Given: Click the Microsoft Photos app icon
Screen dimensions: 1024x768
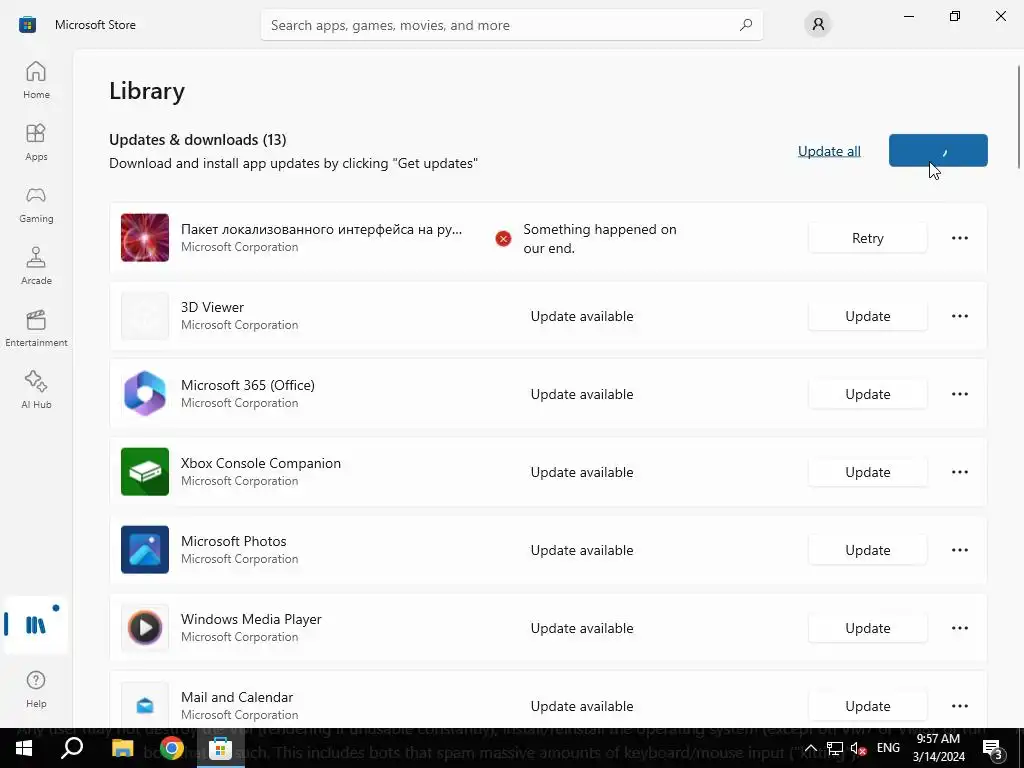Looking at the screenshot, I should pyautogui.click(x=145, y=550).
